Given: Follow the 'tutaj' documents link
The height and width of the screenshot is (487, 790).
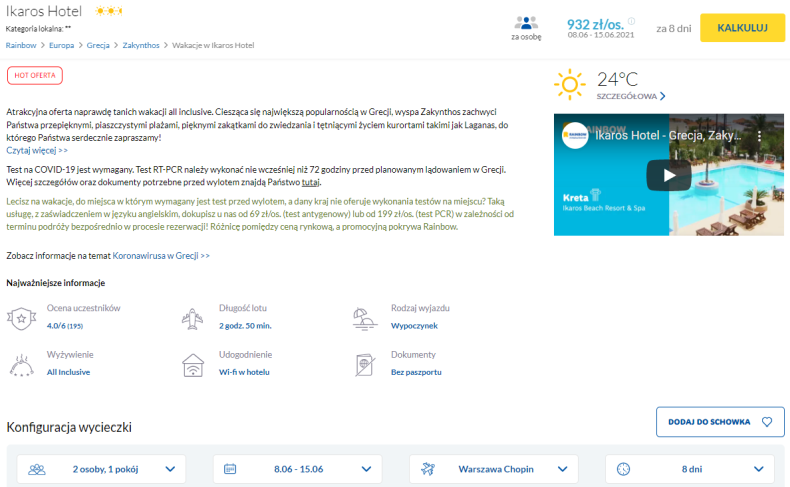Looking at the screenshot, I should tap(310, 182).
